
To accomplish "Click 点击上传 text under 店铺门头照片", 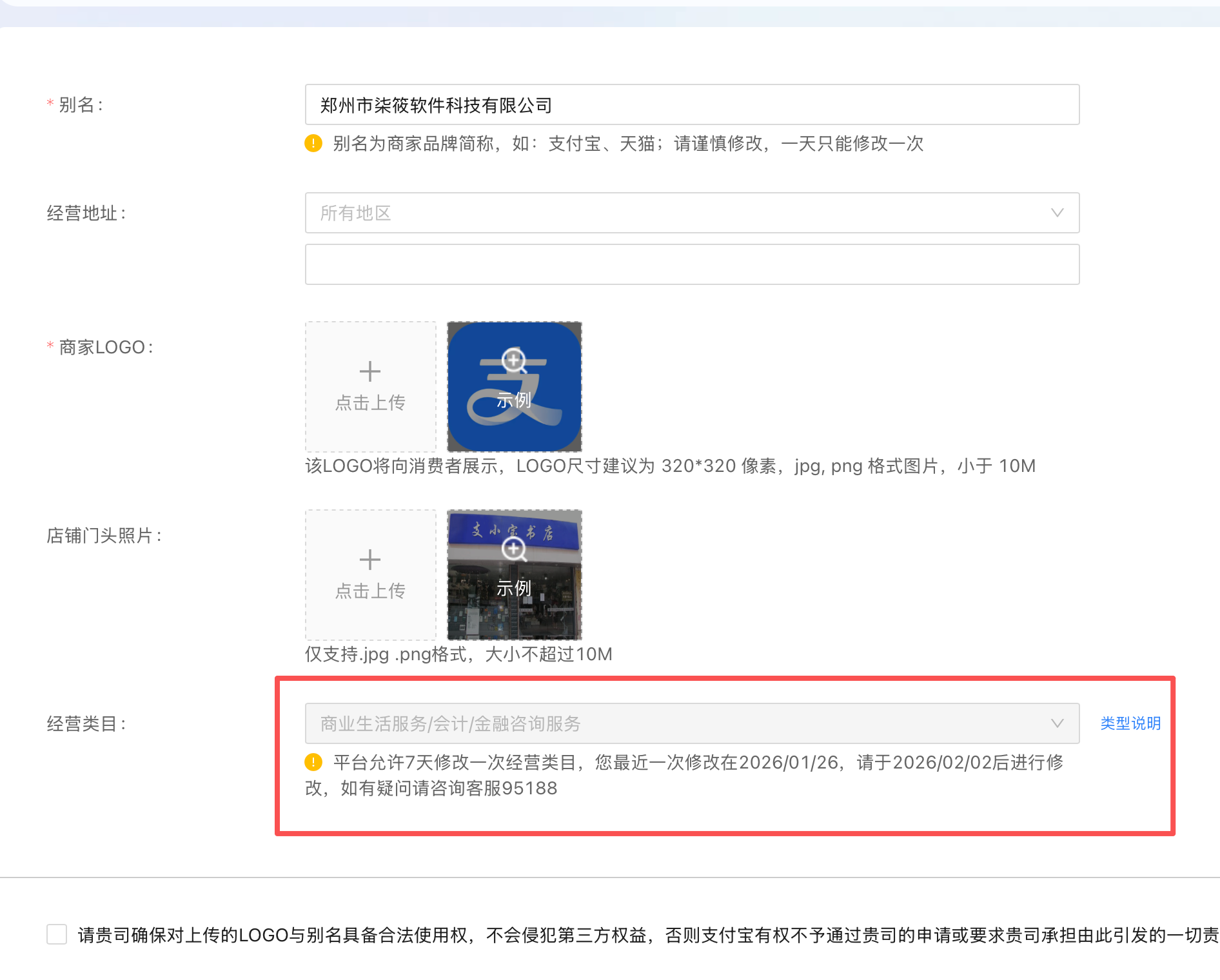I will [x=370, y=591].
